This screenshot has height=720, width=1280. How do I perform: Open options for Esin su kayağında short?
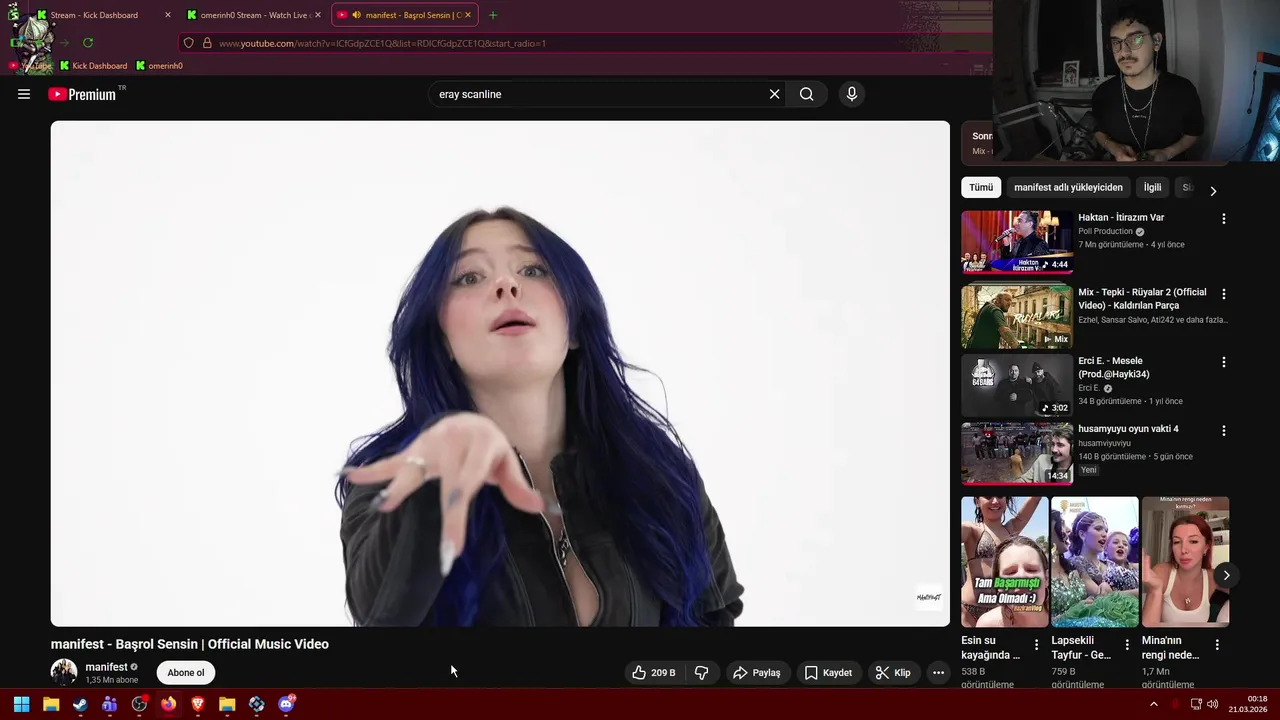(1036, 645)
